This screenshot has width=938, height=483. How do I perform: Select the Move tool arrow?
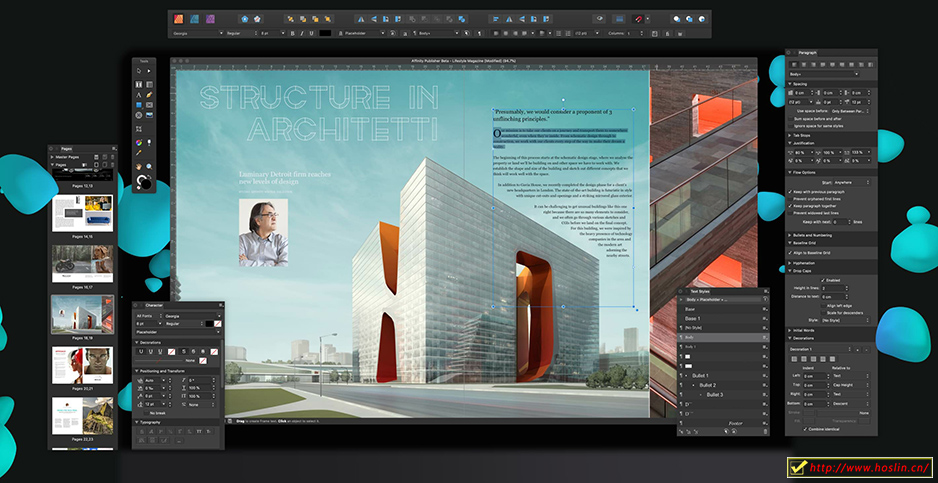(139, 71)
